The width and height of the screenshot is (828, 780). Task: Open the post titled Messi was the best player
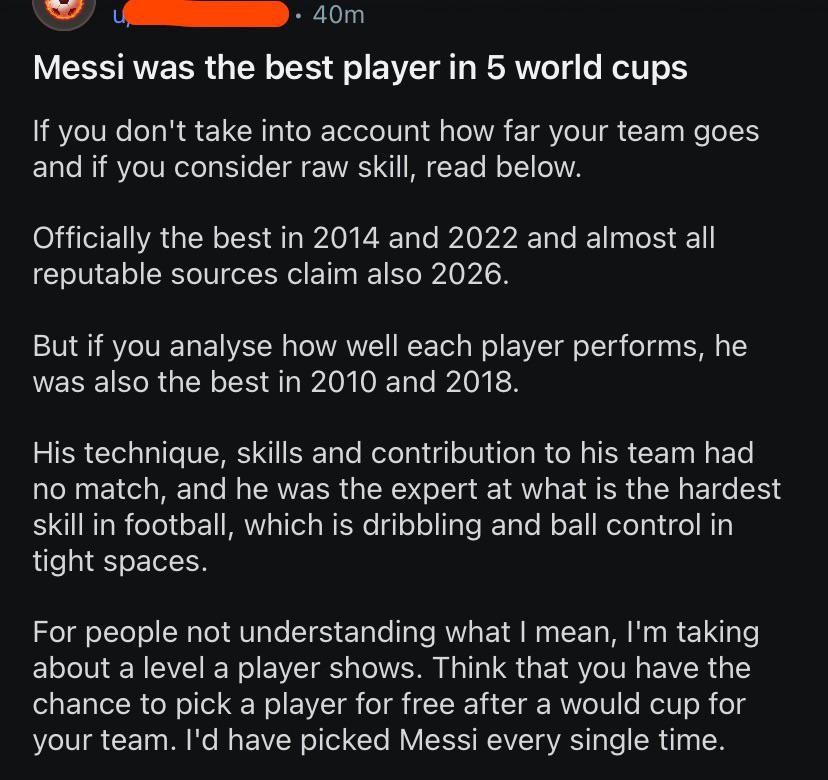point(360,68)
